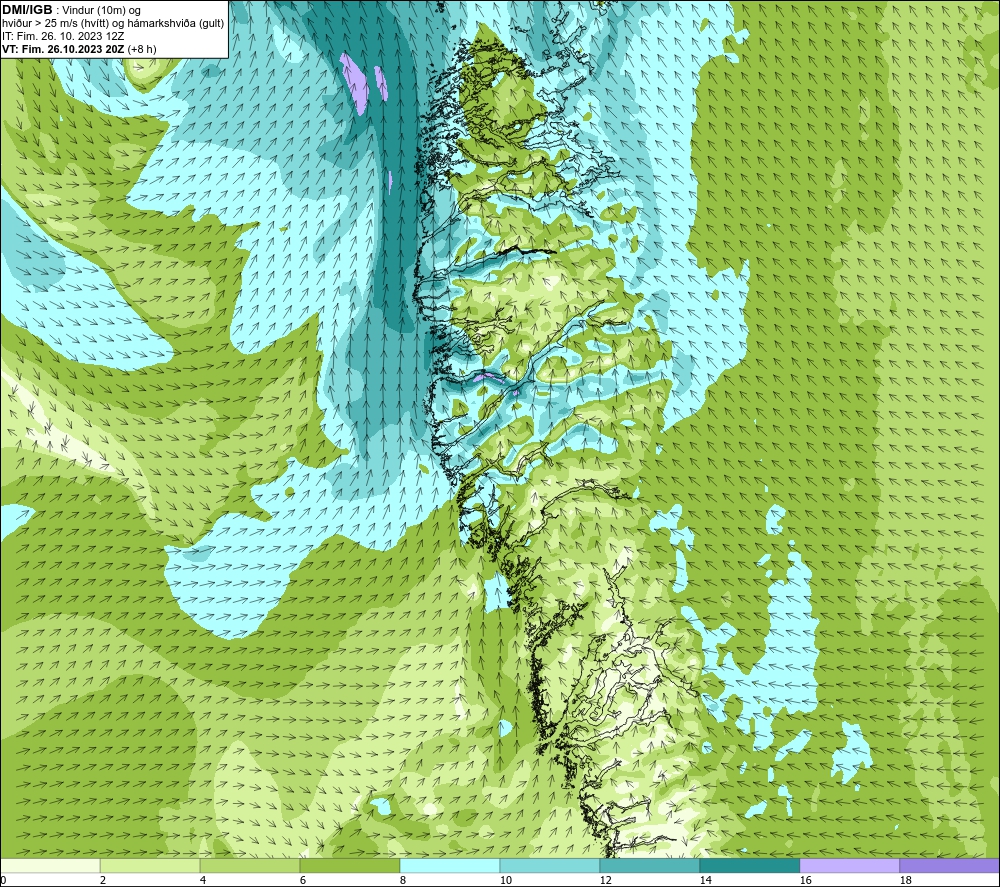
Task: Click the 2–4 m/s light green swatch
Action: [x=150, y=865]
